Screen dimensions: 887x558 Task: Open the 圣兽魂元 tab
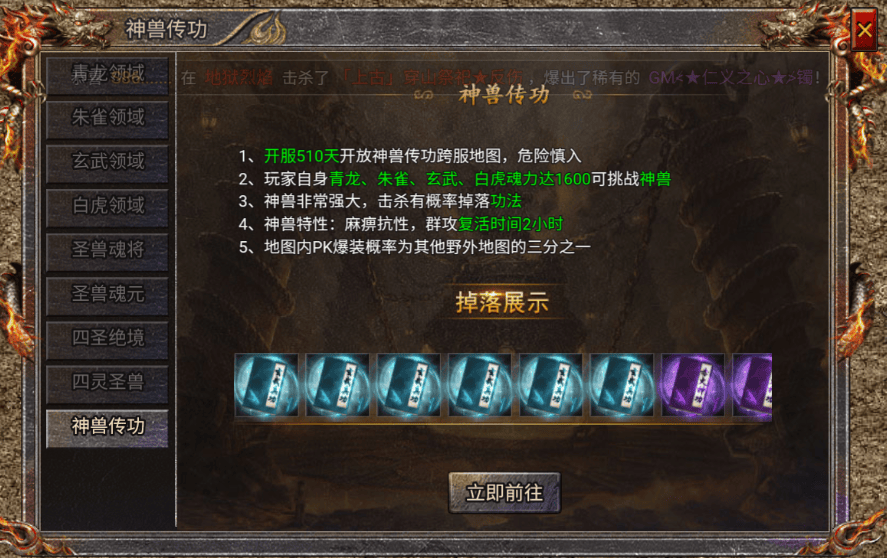click(107, 295)
